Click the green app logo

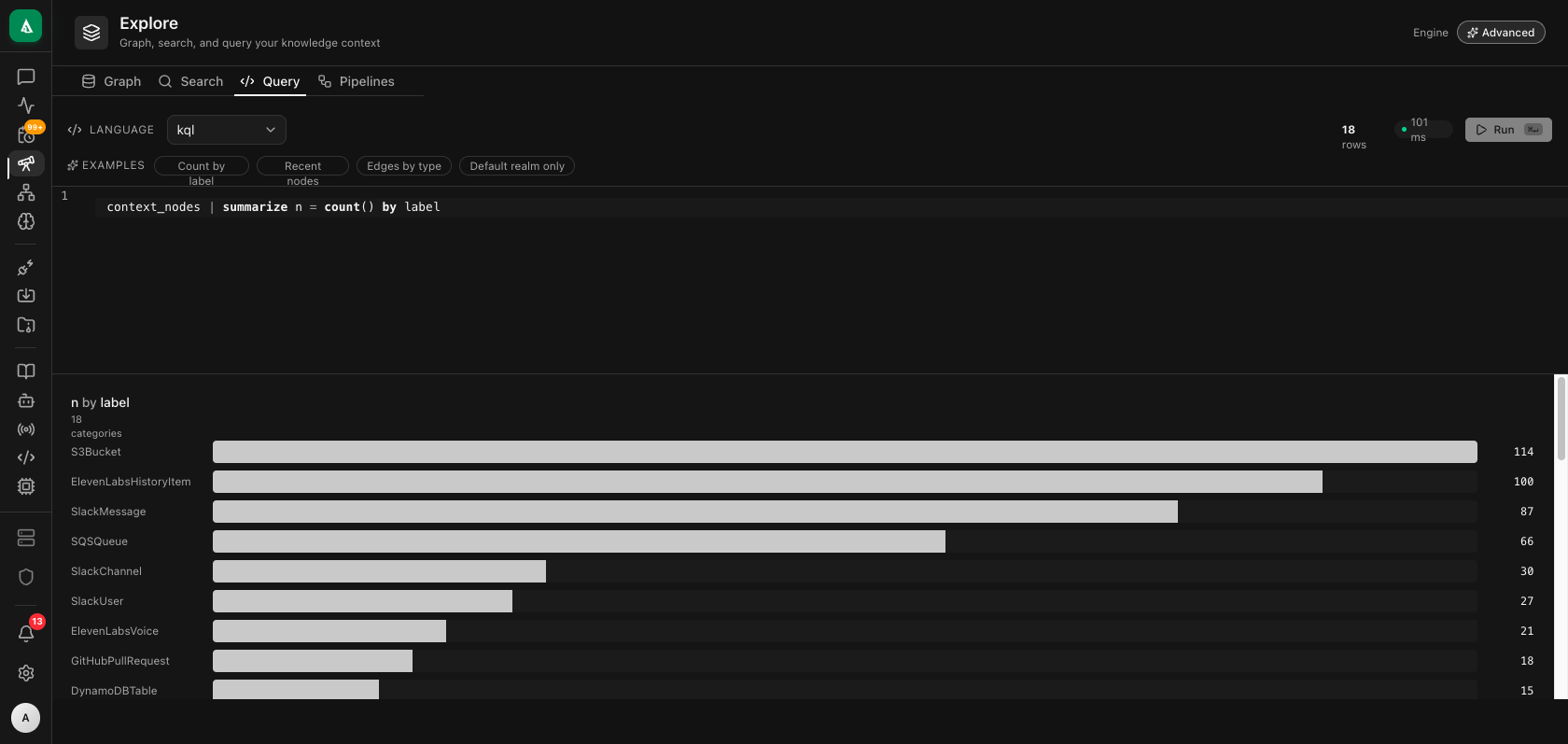pyautogui.click(x=26, y=26)
